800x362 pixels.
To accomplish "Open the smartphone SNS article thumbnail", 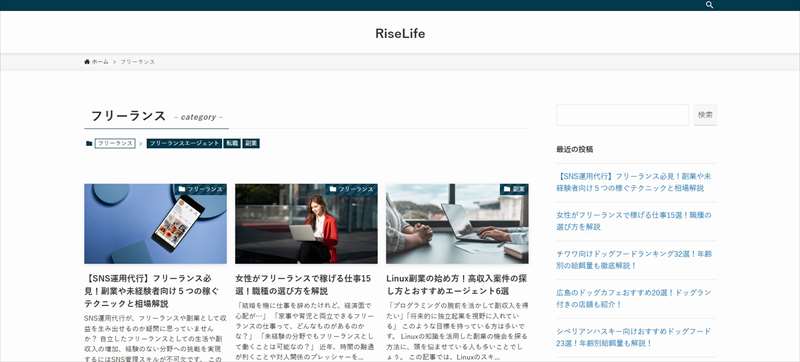I will coord(156,224).
